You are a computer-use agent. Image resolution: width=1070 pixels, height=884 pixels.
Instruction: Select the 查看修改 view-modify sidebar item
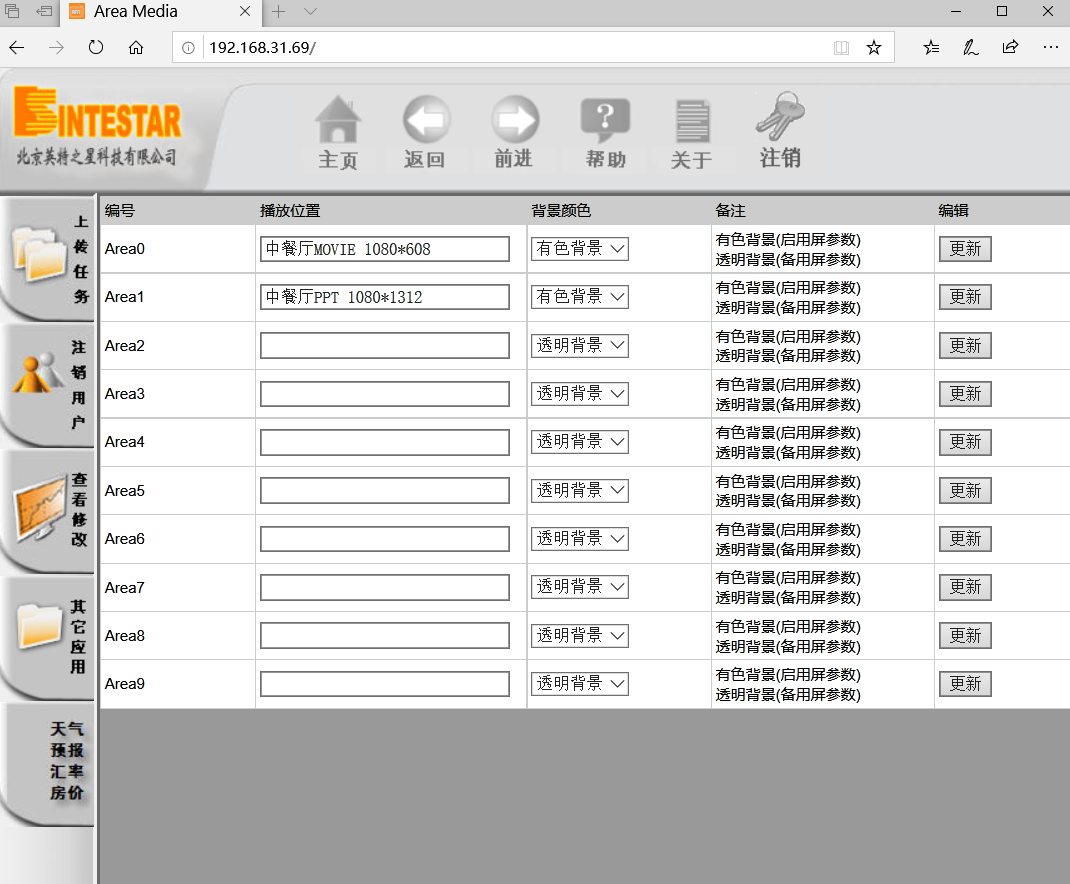[48, 510]
